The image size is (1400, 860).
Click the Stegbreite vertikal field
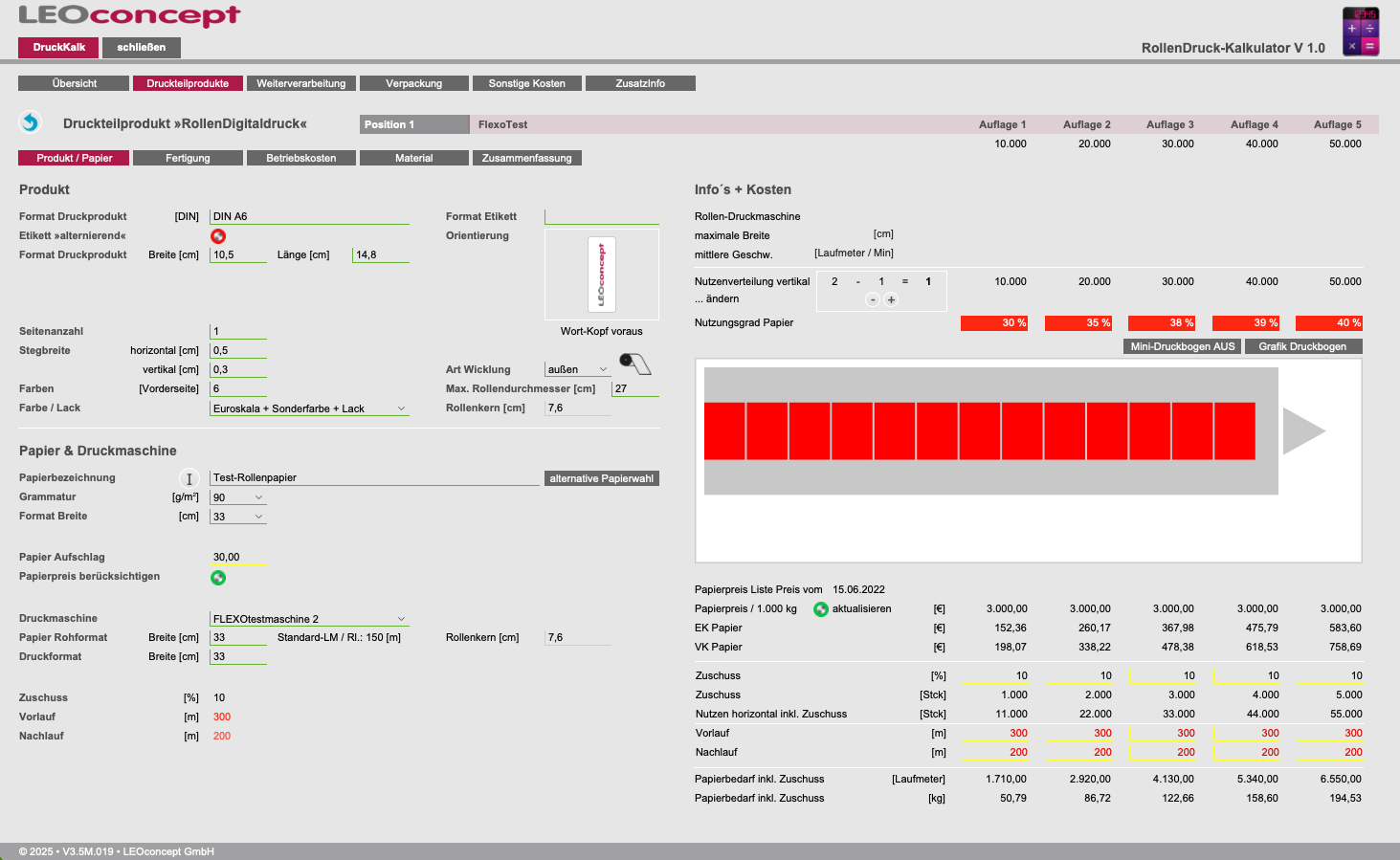[237, 369]
